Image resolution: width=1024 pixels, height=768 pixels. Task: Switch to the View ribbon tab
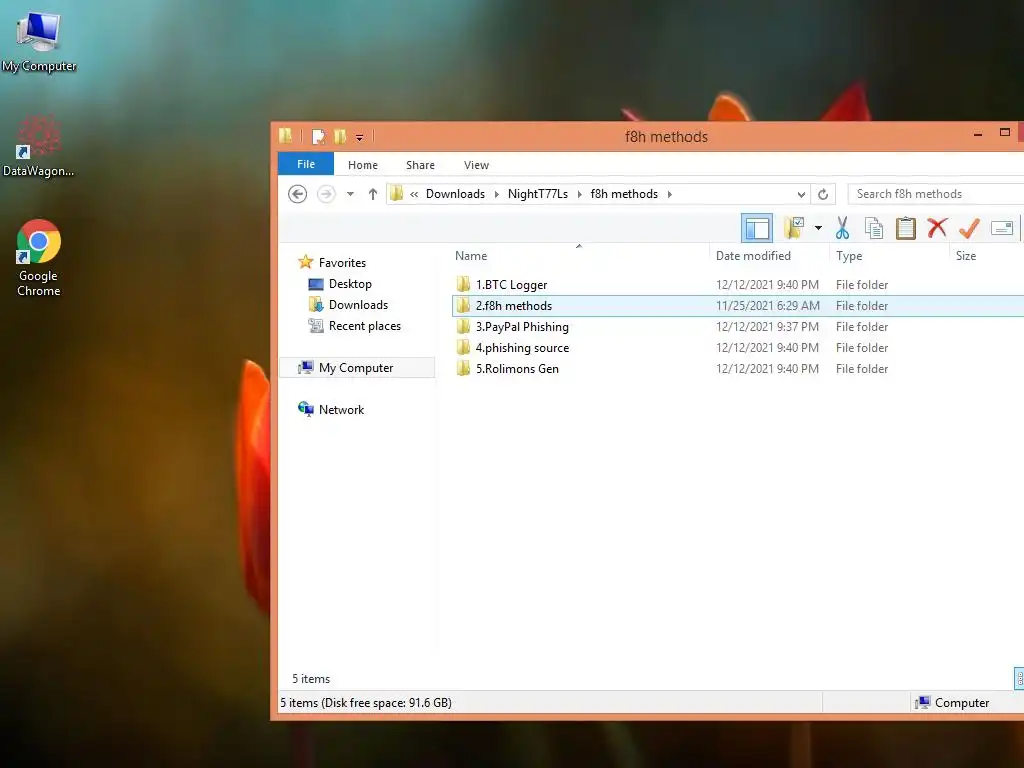click(x=476, y=165)
